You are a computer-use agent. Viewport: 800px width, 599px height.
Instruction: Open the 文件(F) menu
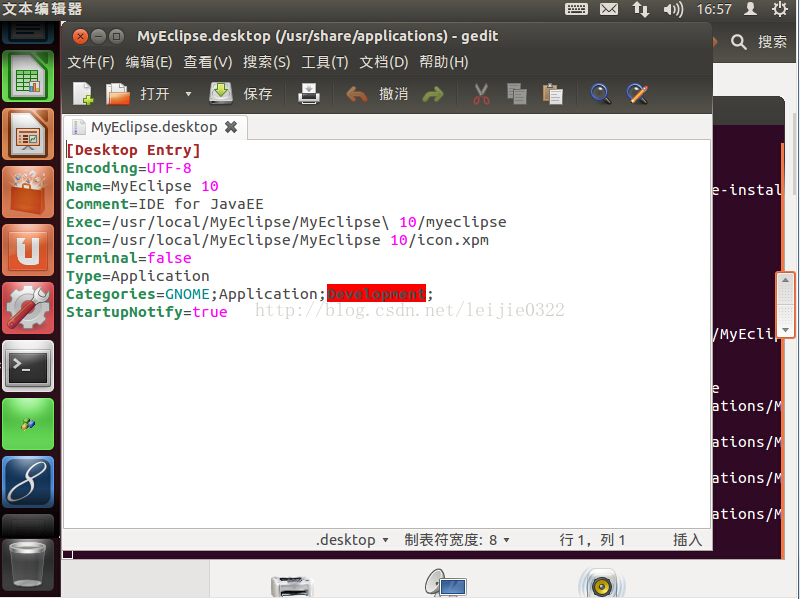pyautogui.click(x=91, y=62)
